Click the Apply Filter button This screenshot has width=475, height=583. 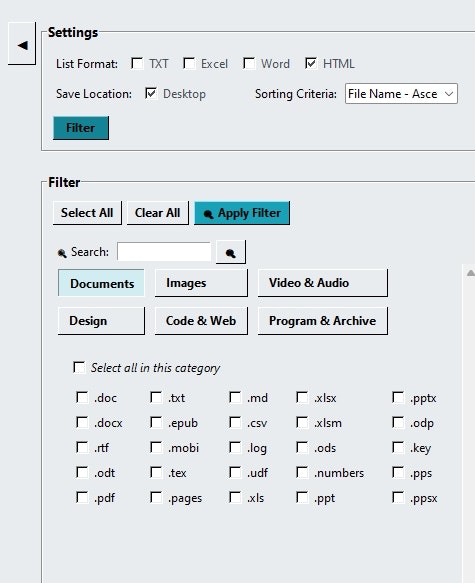[x=242, y=213]
